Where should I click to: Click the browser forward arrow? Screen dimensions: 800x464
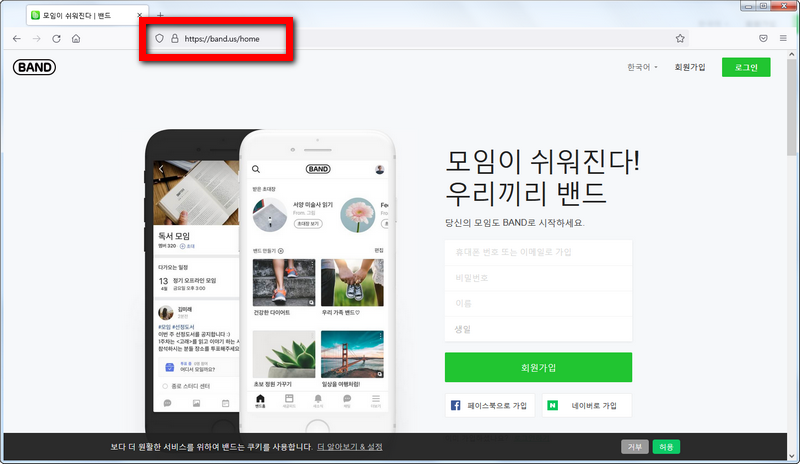click(x=36, y=39)
